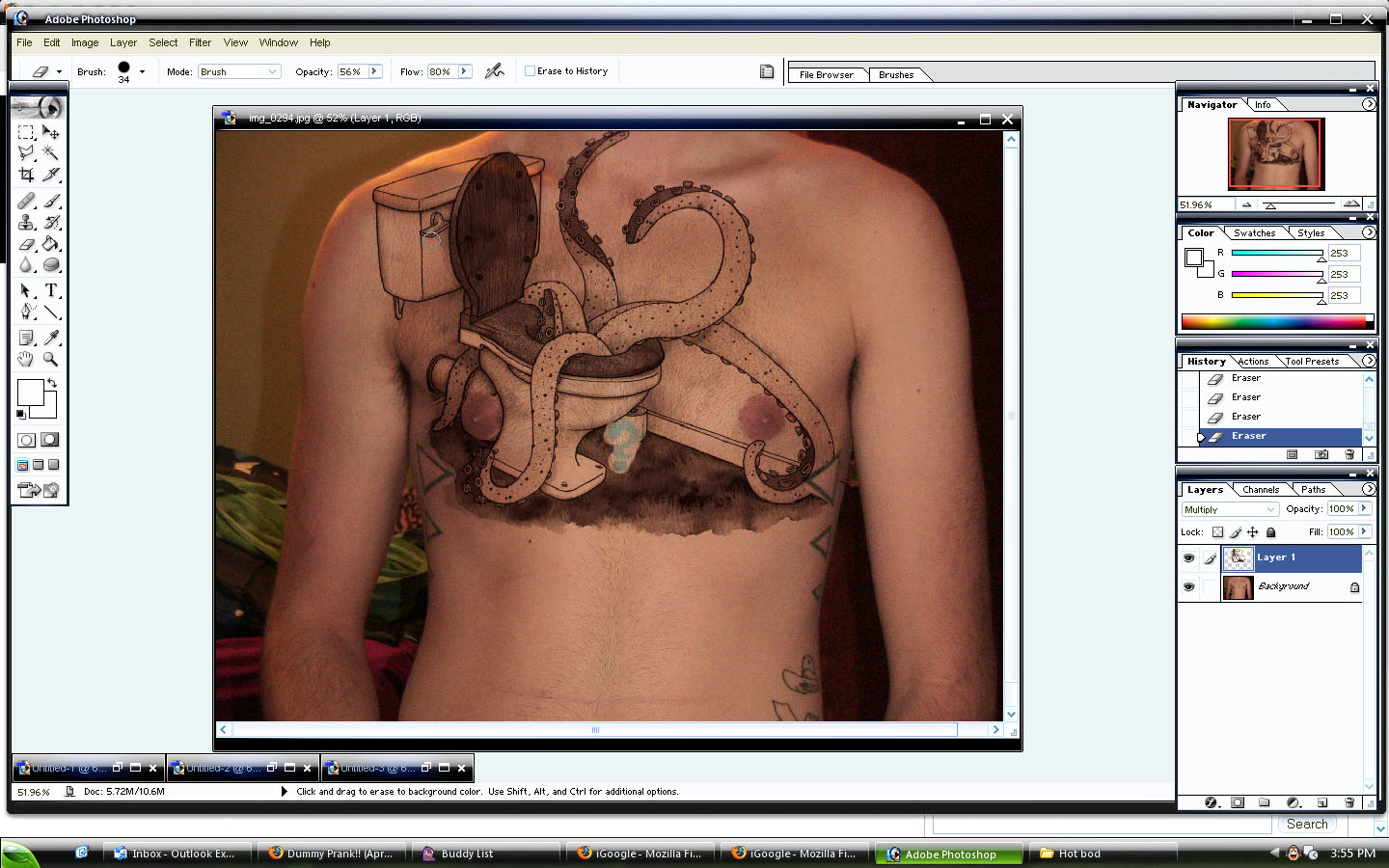1389x868 pixels.
Task: Select the Paint Bucket tool
Action: pos(51,244)
